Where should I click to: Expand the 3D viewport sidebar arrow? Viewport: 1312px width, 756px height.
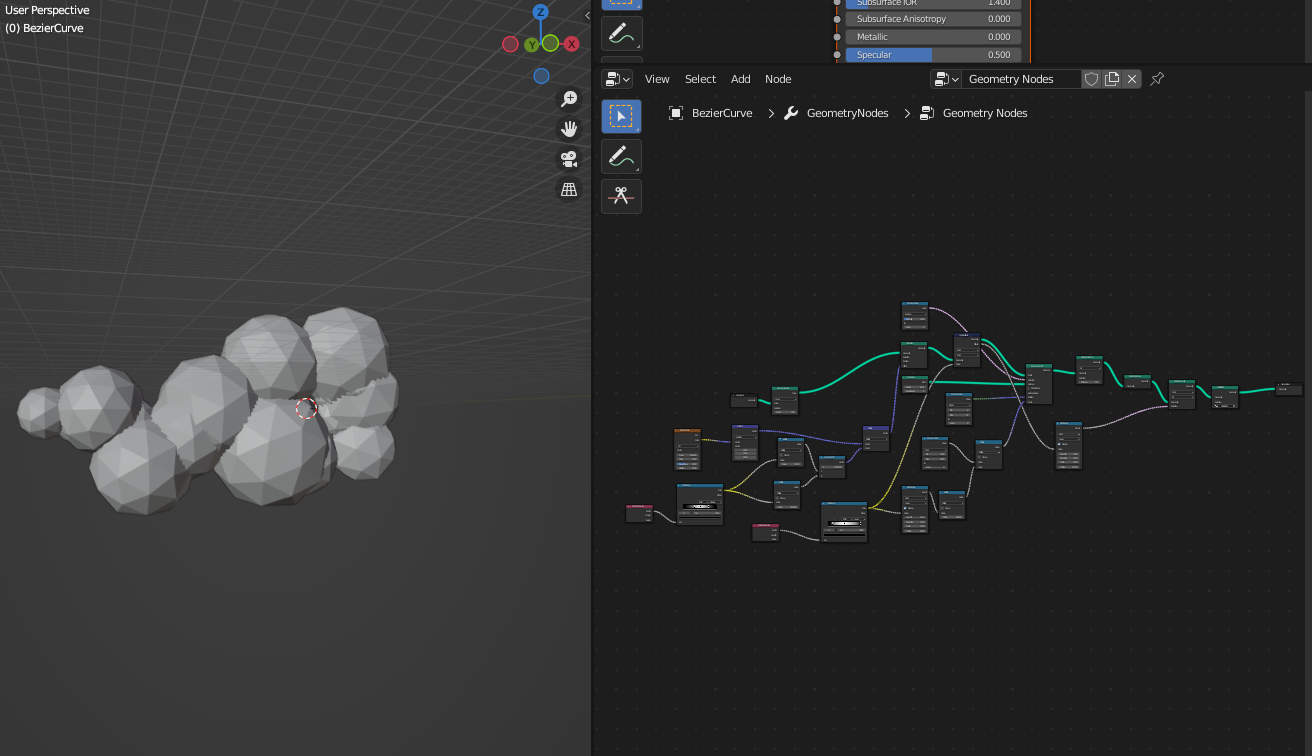tap(587, 15)
